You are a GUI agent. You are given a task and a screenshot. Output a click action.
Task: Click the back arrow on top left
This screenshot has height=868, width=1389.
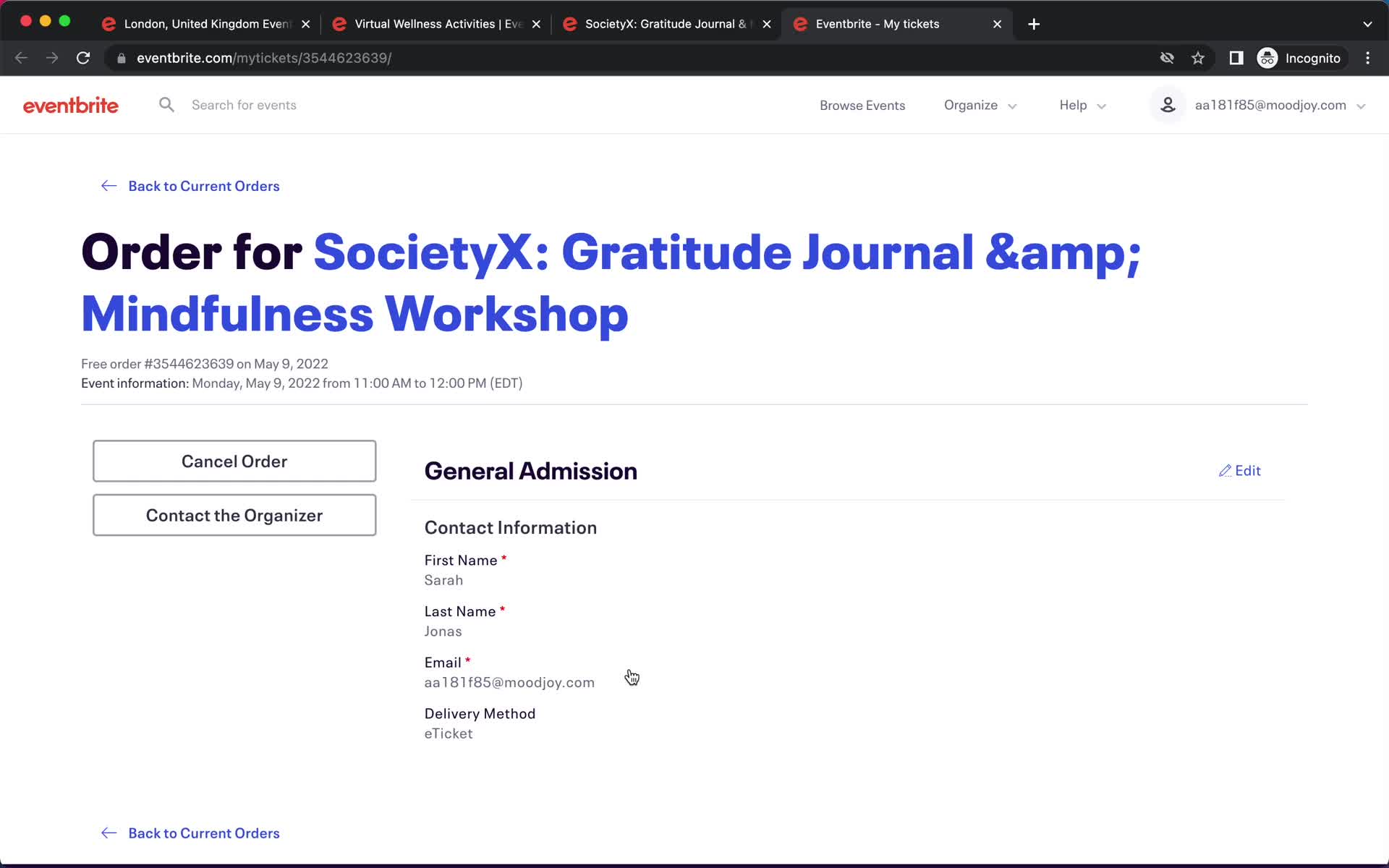coord(20,57)
